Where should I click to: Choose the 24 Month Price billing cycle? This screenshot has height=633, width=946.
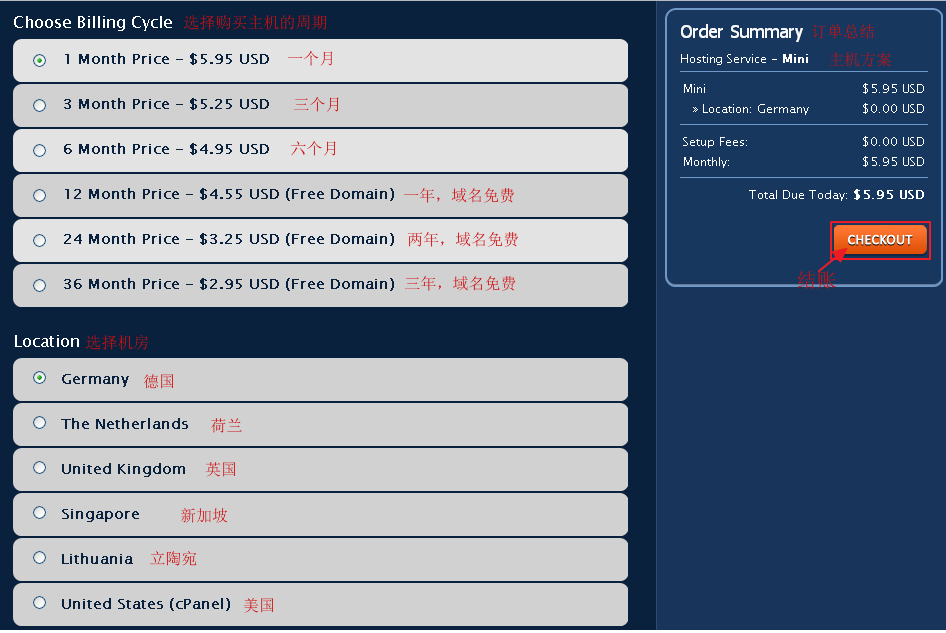(40, 240)
